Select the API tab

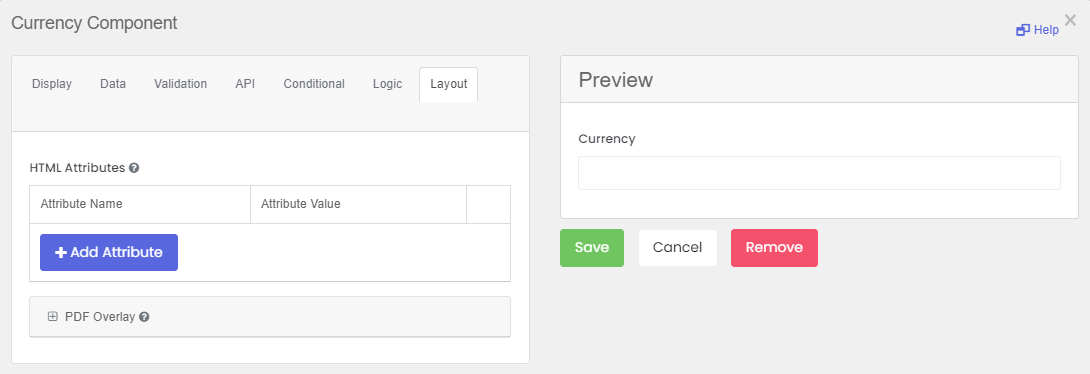(245, 84)
